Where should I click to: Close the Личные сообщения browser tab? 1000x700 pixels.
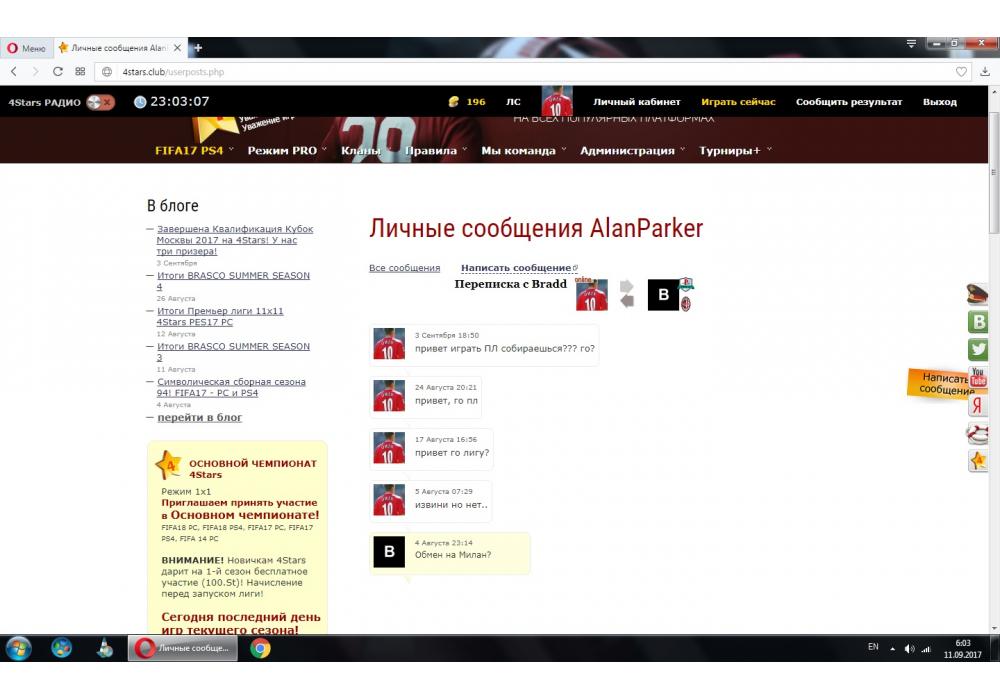177,48
